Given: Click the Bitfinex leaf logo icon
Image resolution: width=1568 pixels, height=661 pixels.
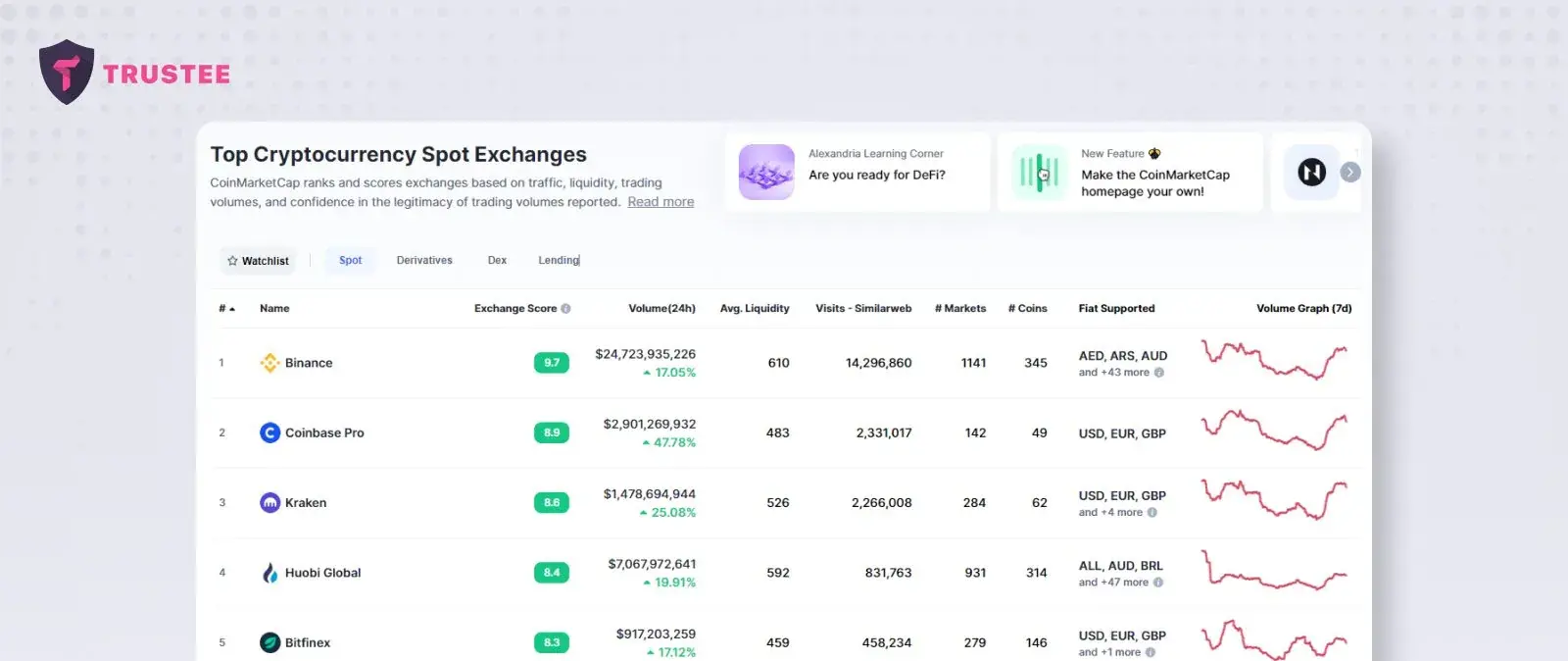Looking at the screenshot, I should coord(269,642).
